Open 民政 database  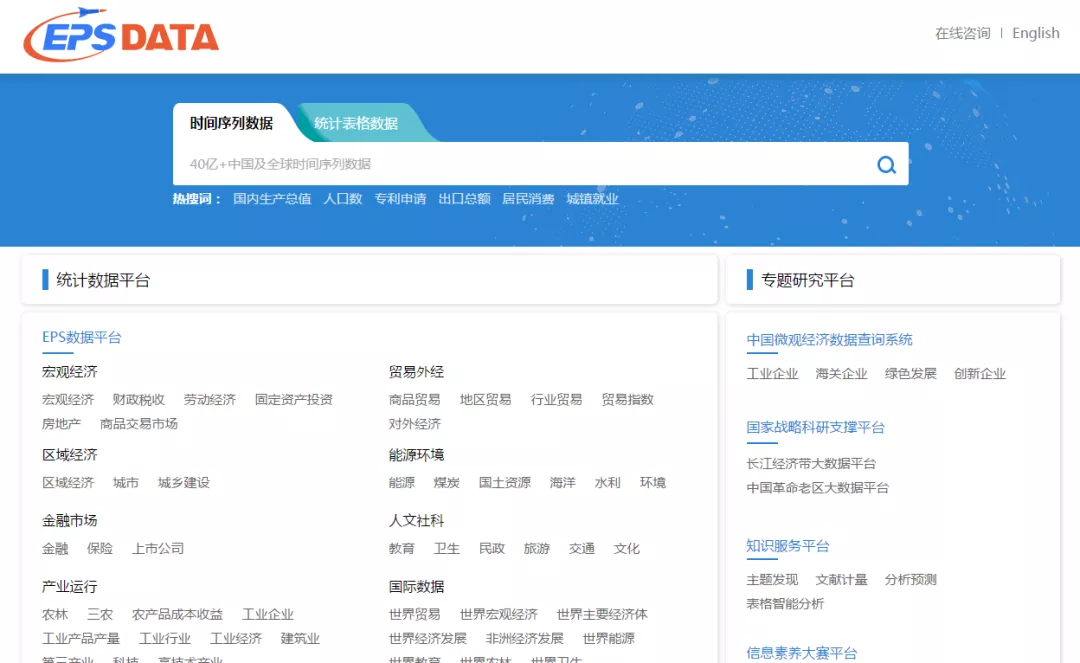click(x=492, y=549)
